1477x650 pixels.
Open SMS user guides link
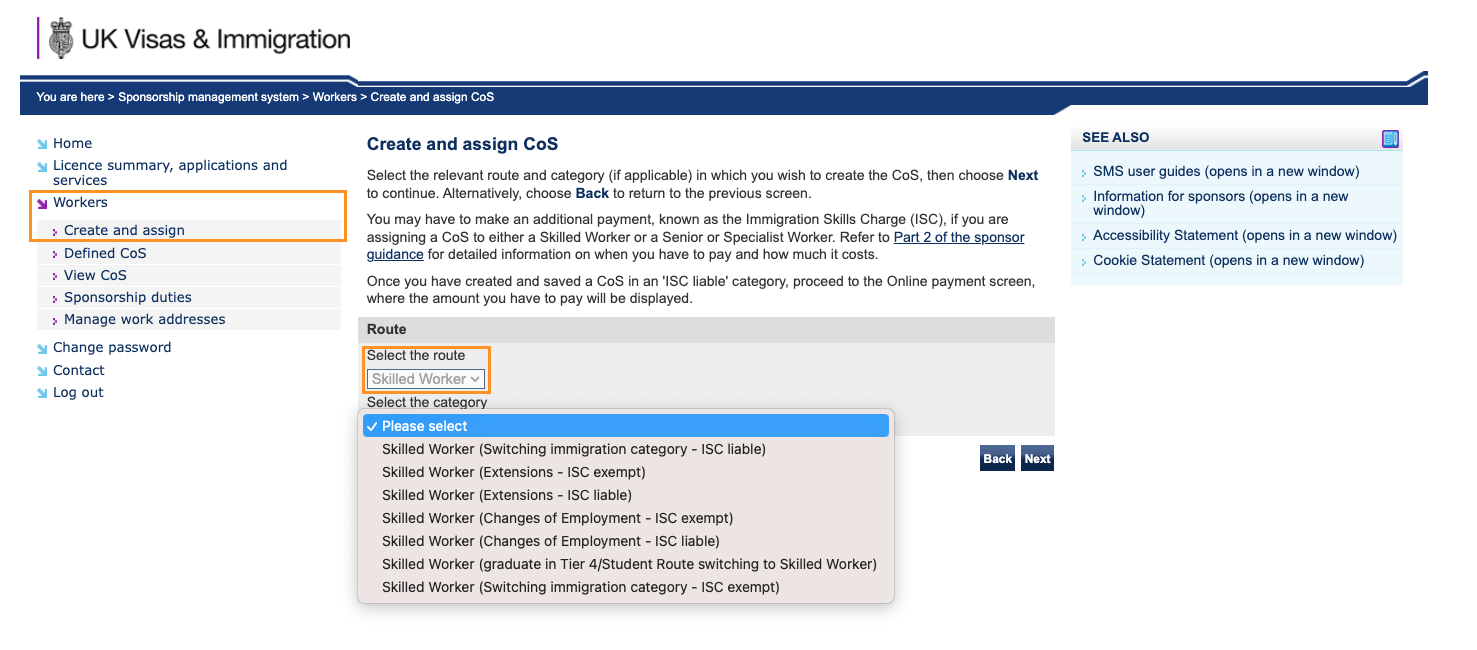(x=1226, y=171)
